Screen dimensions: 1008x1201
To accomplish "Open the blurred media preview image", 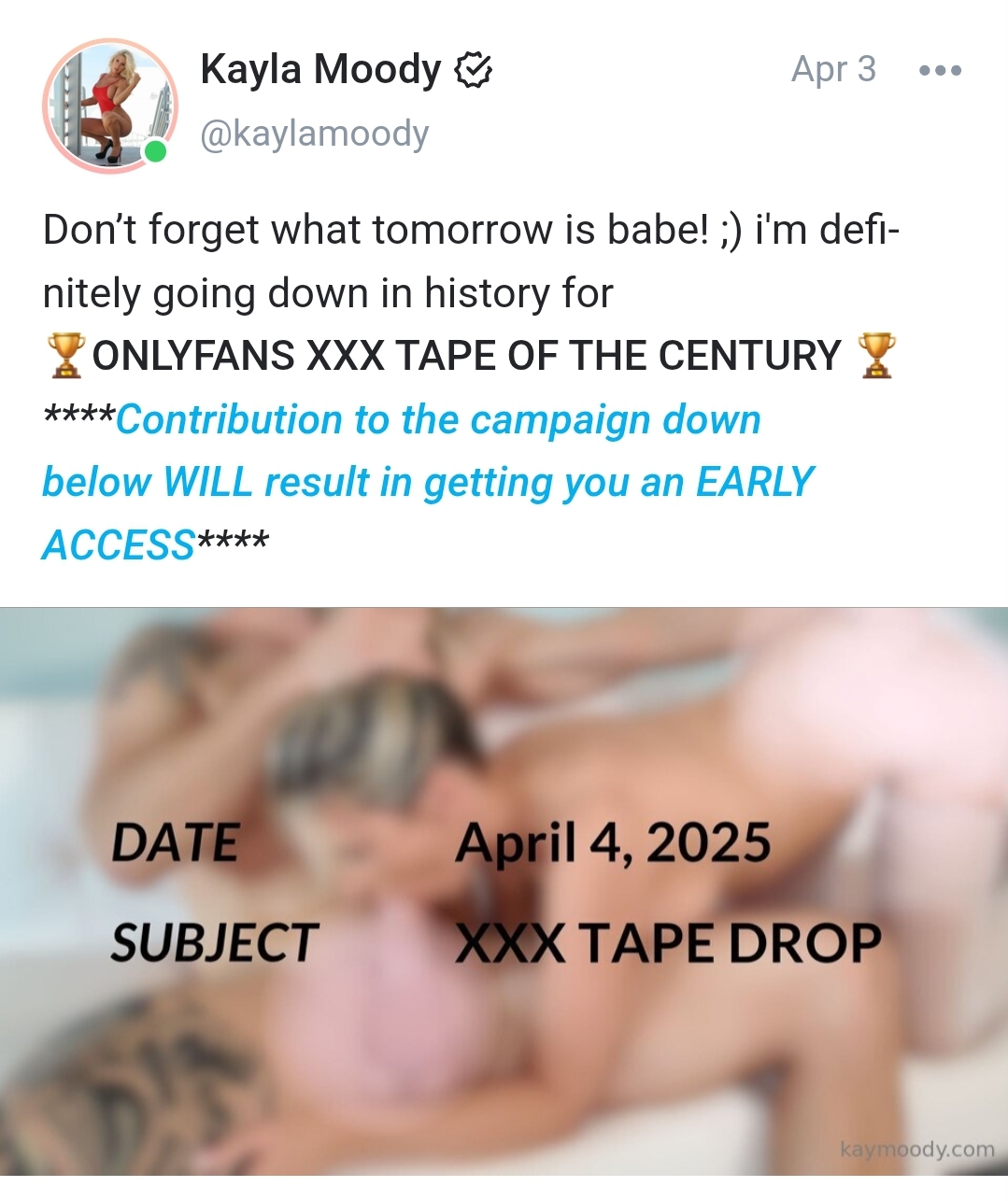I will [x=504, y=892].
